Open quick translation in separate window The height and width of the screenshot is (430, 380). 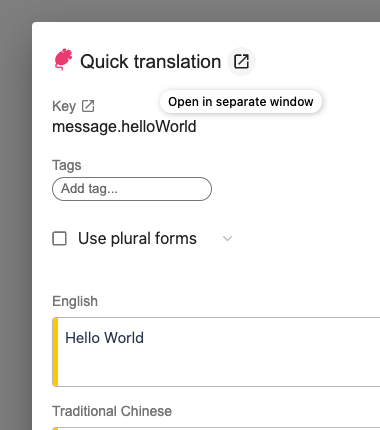click(241, 62)
